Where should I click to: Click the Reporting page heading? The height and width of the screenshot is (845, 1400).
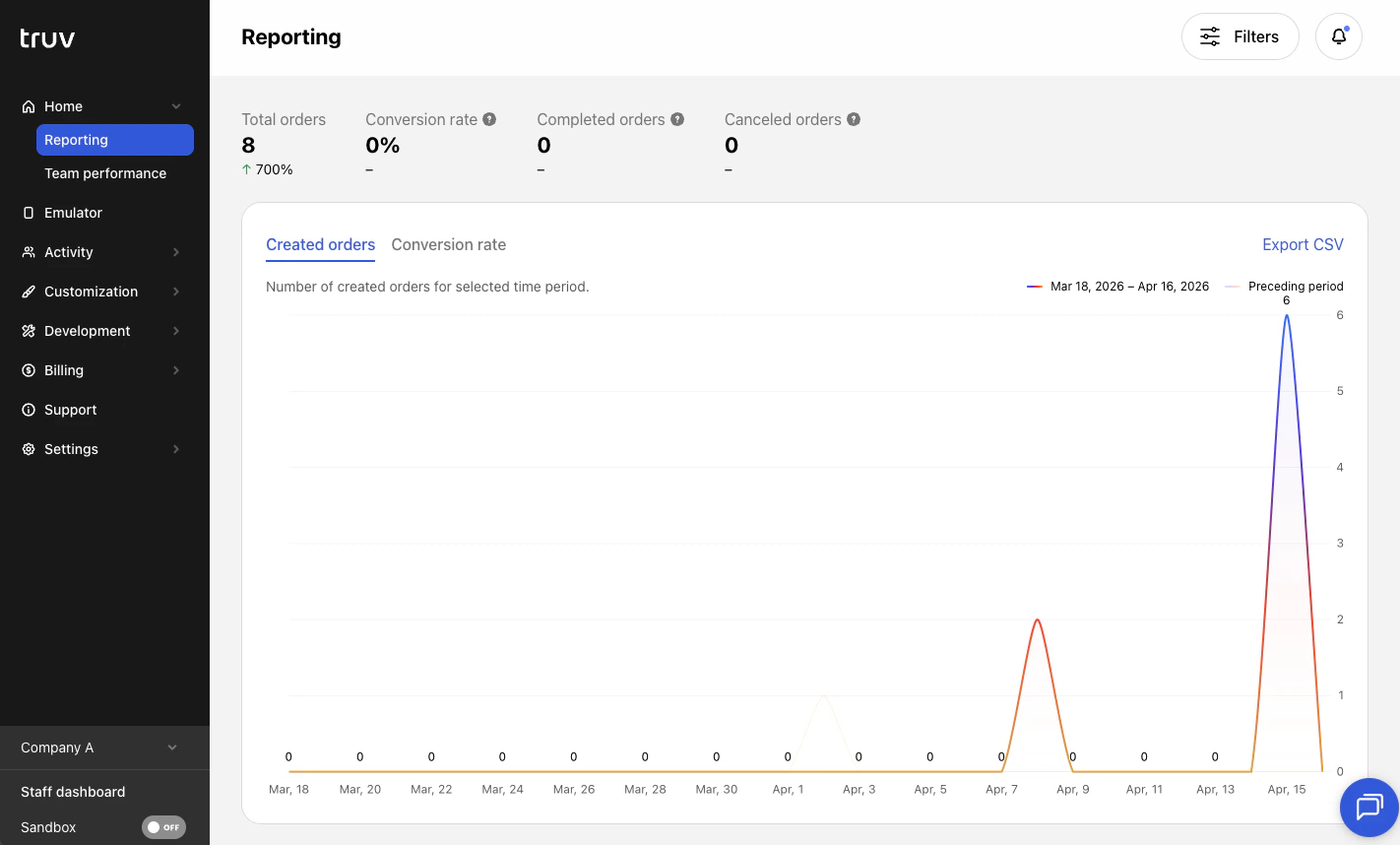(291, 36)
